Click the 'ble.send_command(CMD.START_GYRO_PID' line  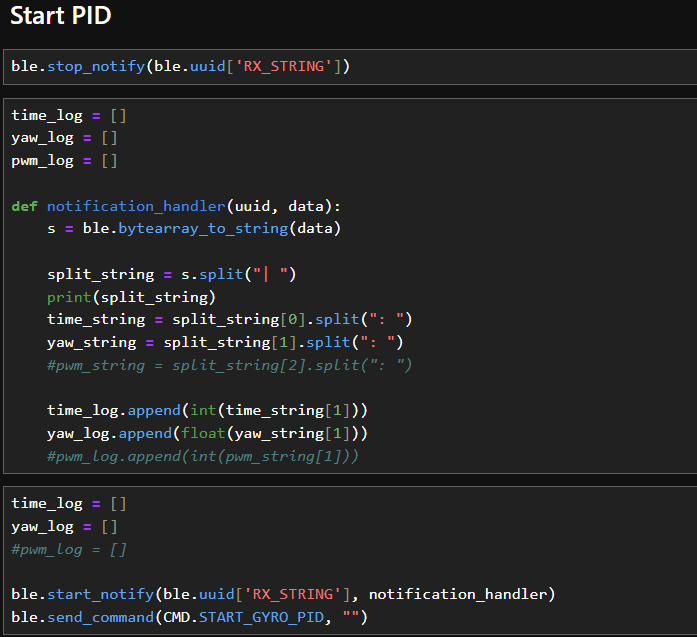click(x=190, y=617)
